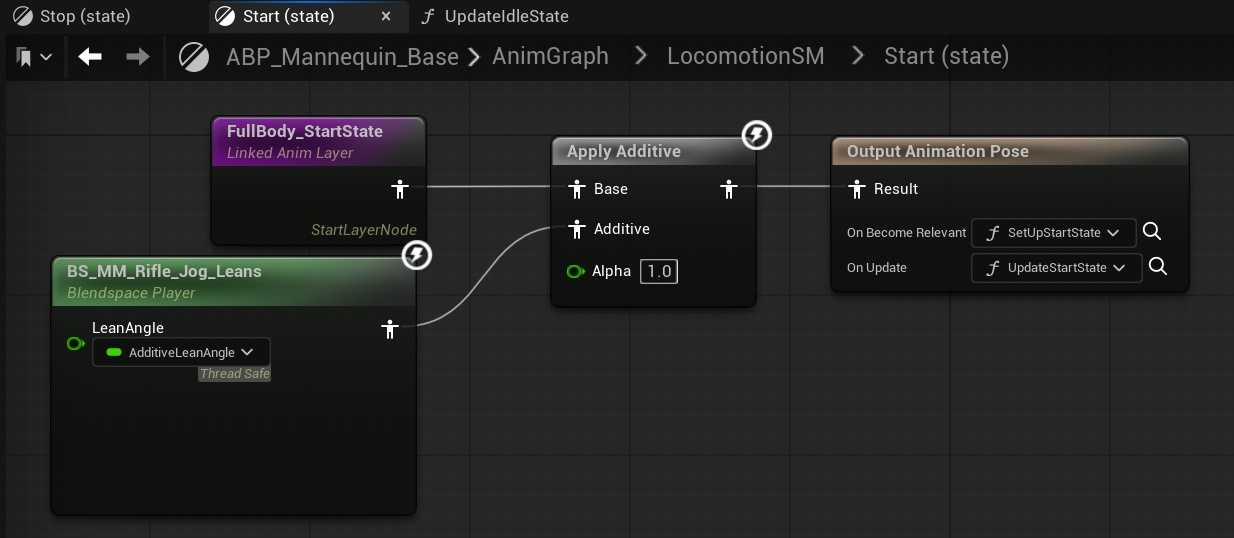
Task: Click lightning icon on Apply Additive node
Action: 757,135
